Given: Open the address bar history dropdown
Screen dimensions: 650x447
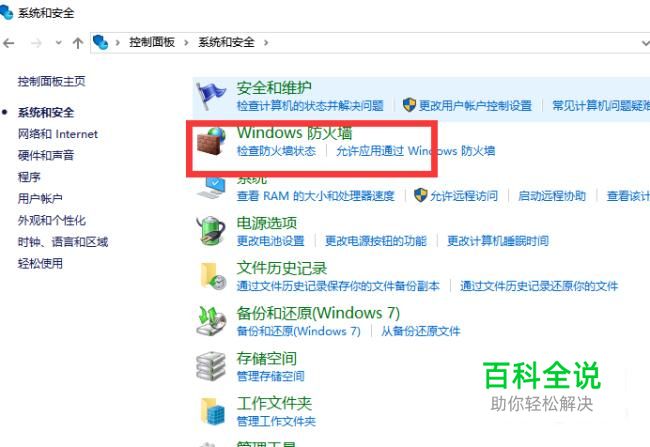Looking at the screenshot, I should [645, 43].
